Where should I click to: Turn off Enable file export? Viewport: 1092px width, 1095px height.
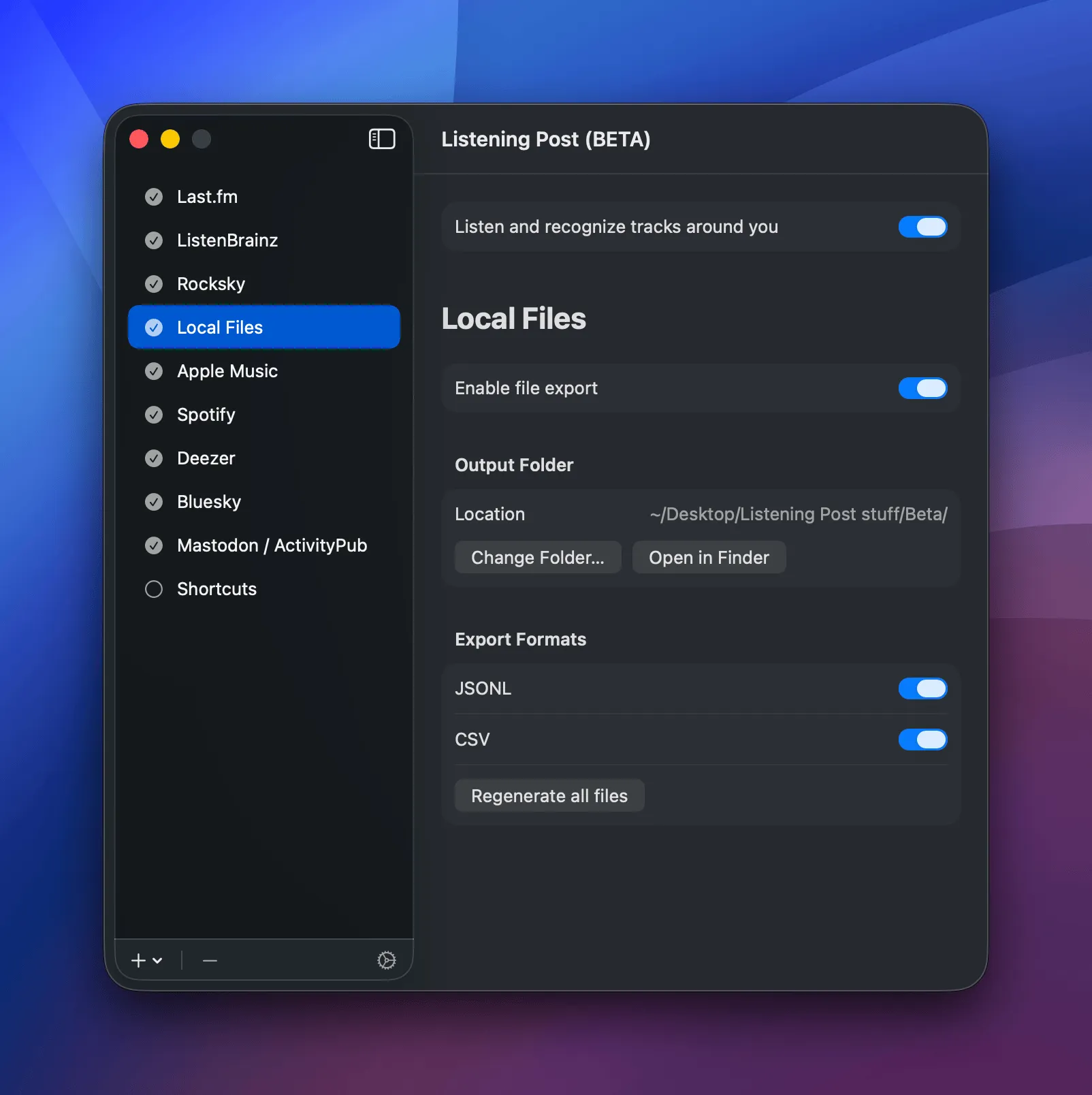pos(922,388)
